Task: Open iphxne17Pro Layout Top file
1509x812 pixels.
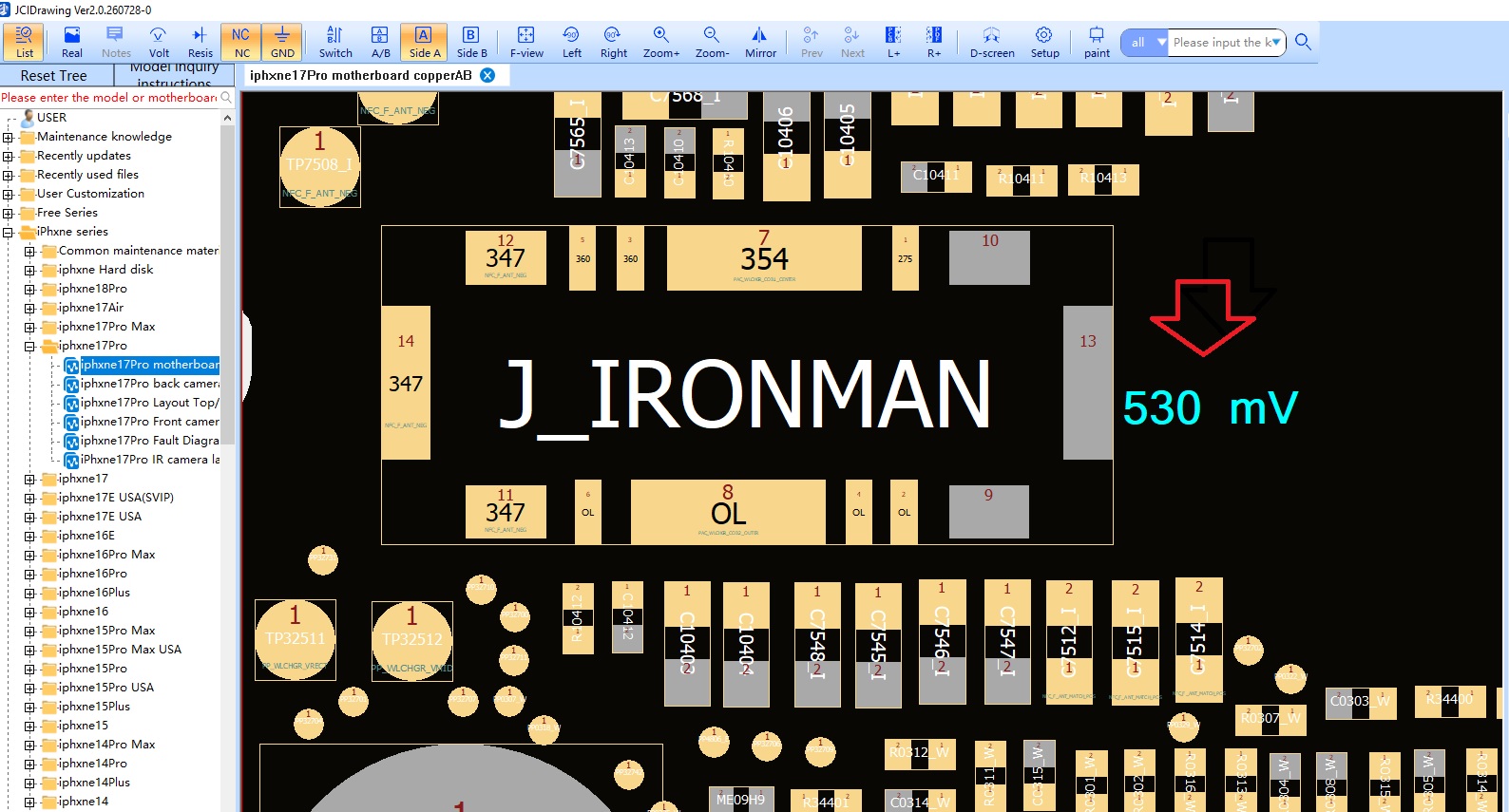Action: point(142,403)
